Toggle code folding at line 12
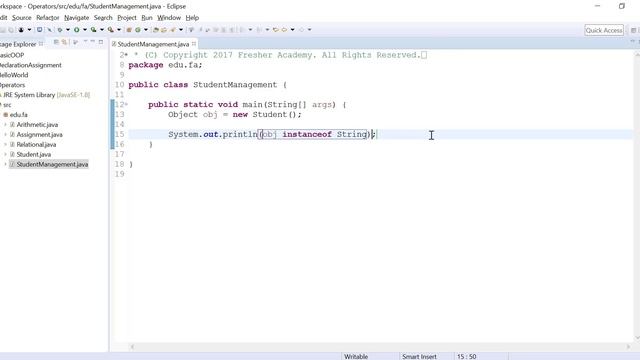 (x=126, y=105)
